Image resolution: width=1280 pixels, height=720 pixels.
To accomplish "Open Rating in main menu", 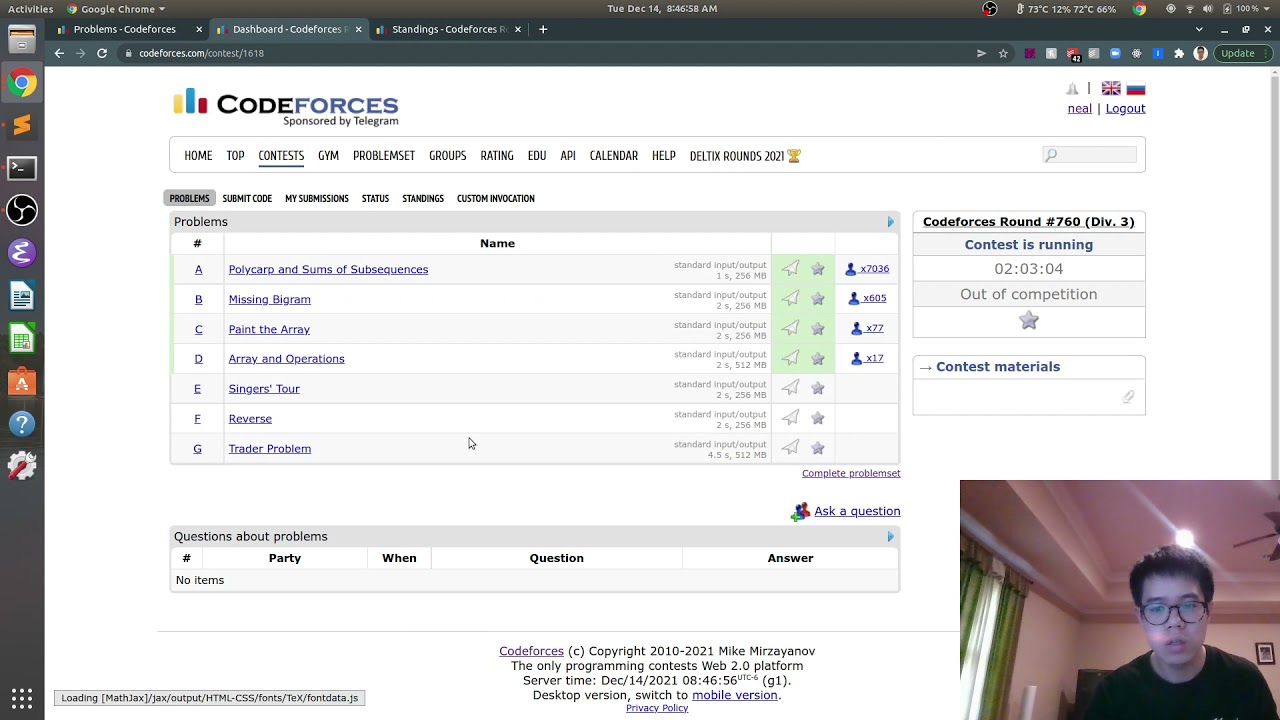I will [x=496, y=156].
